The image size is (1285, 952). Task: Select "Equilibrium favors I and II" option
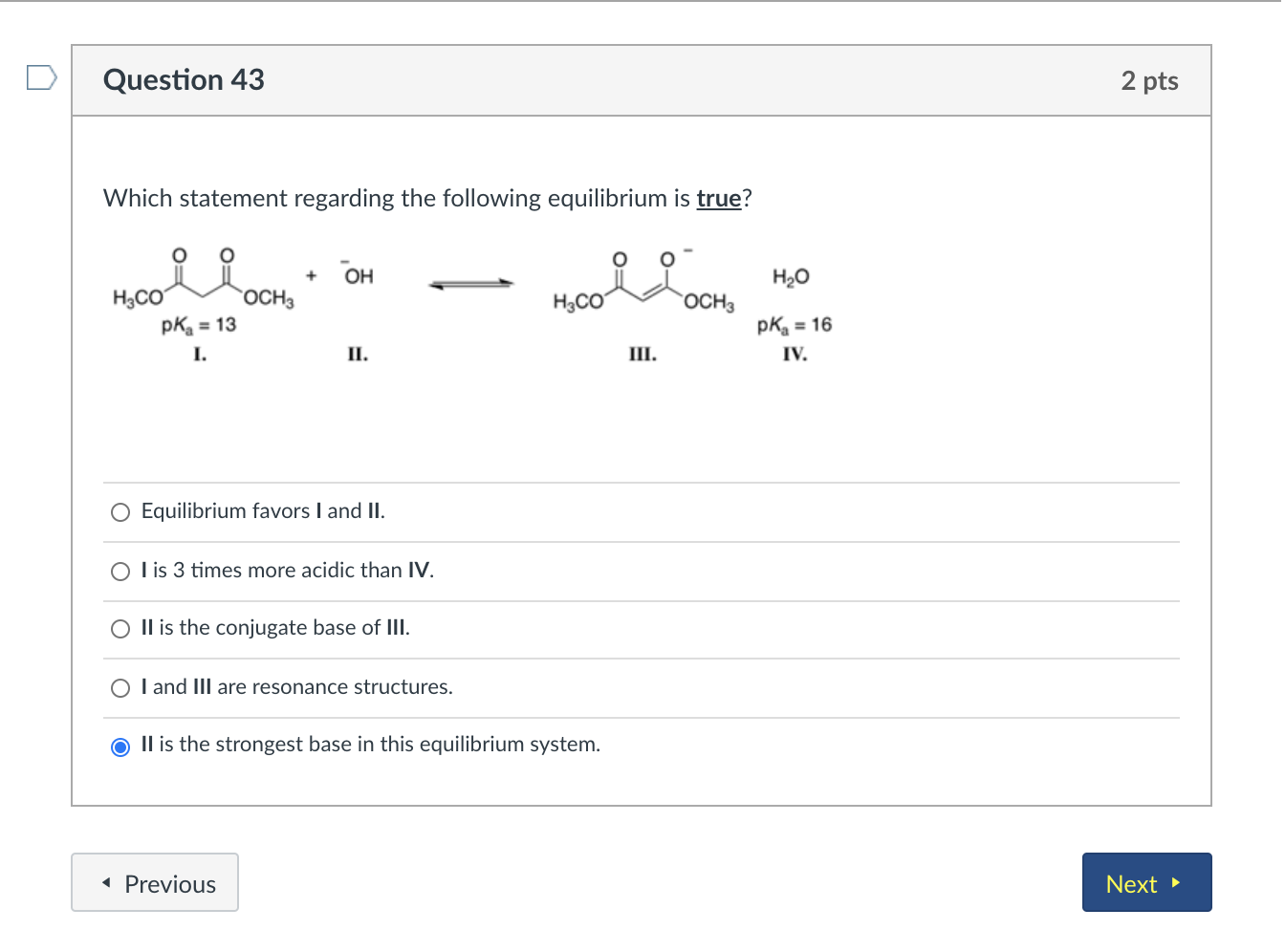click(120, 512)
